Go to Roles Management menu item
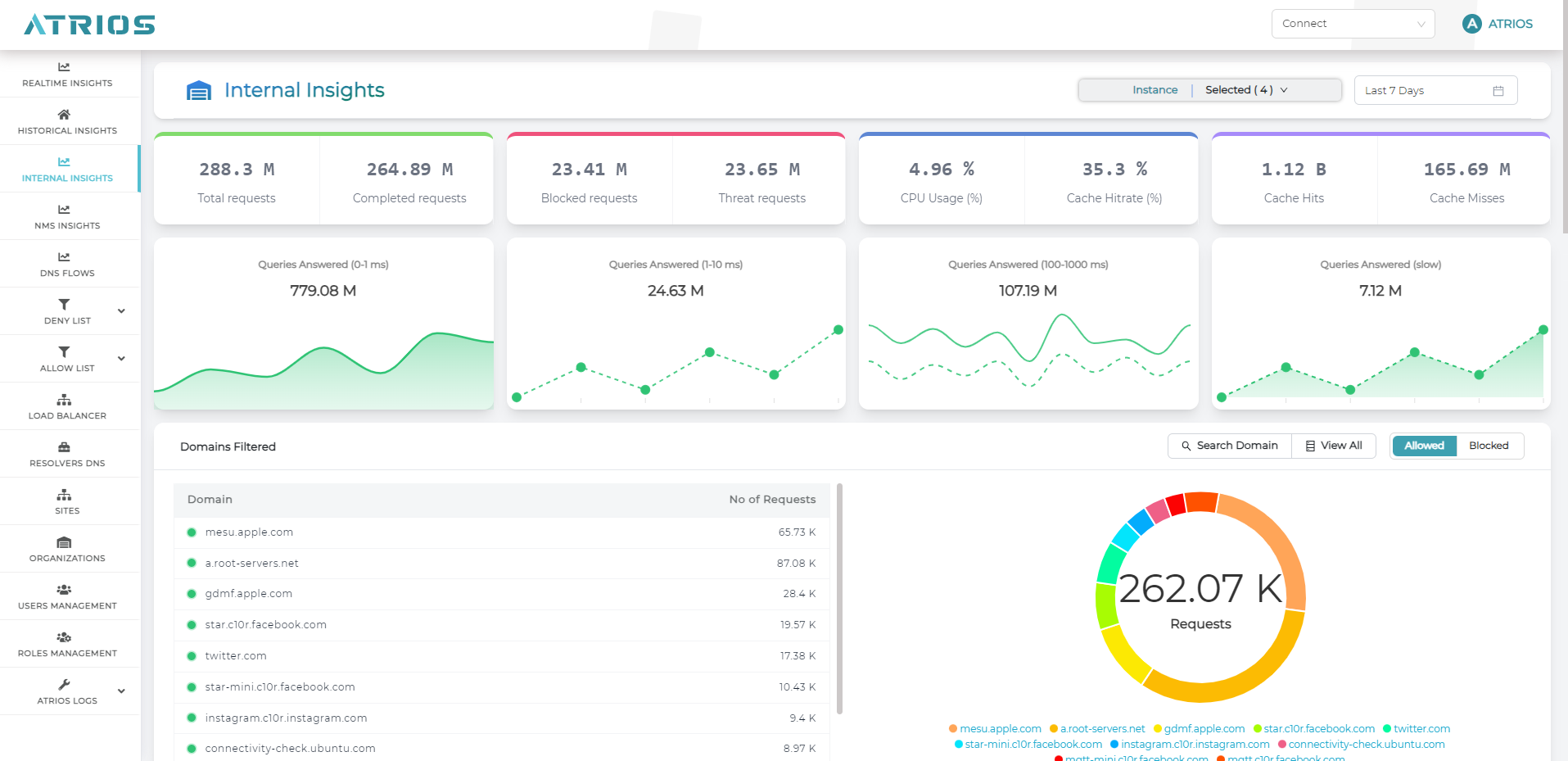Screen dimensions: 1568x761 (x=67, y=644)
